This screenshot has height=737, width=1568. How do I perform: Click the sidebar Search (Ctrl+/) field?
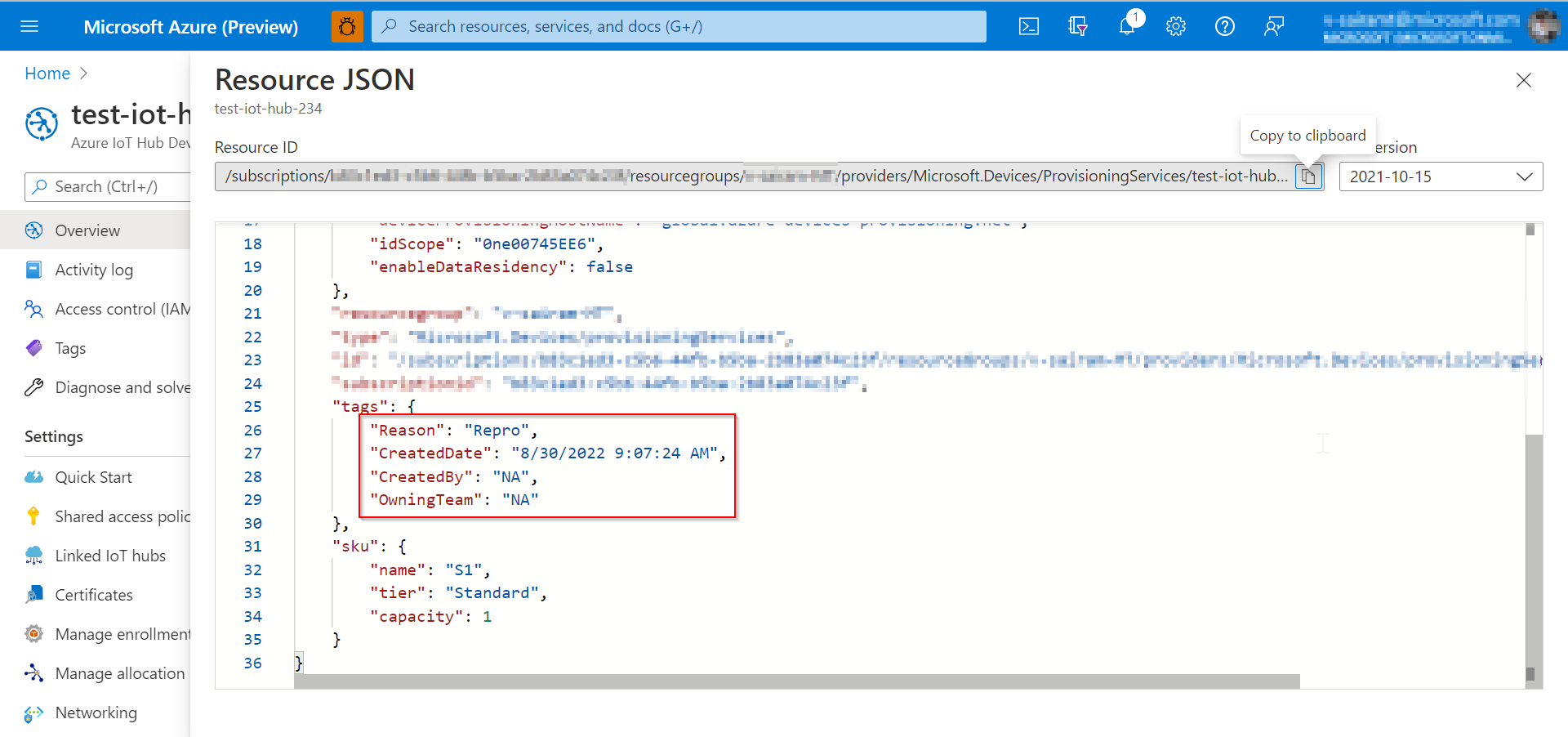coord(107,186)
